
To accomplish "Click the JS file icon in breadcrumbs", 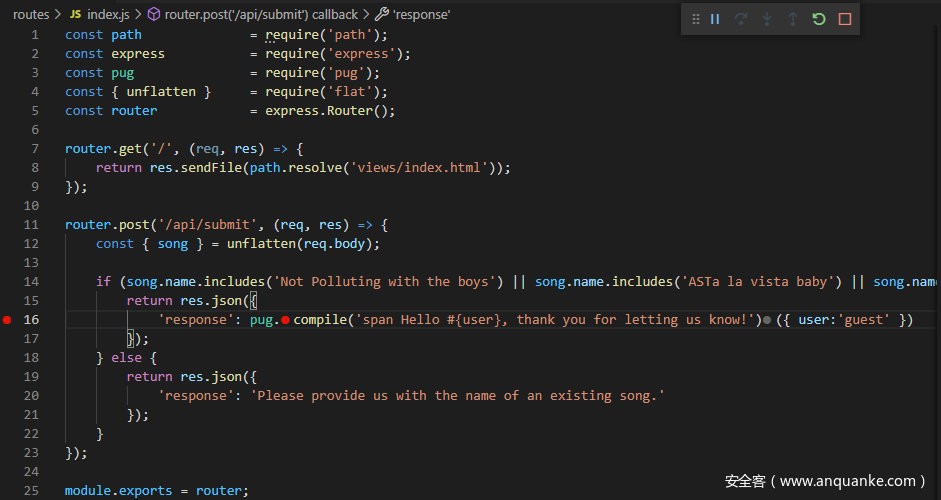I will click(x=75, y=15).
